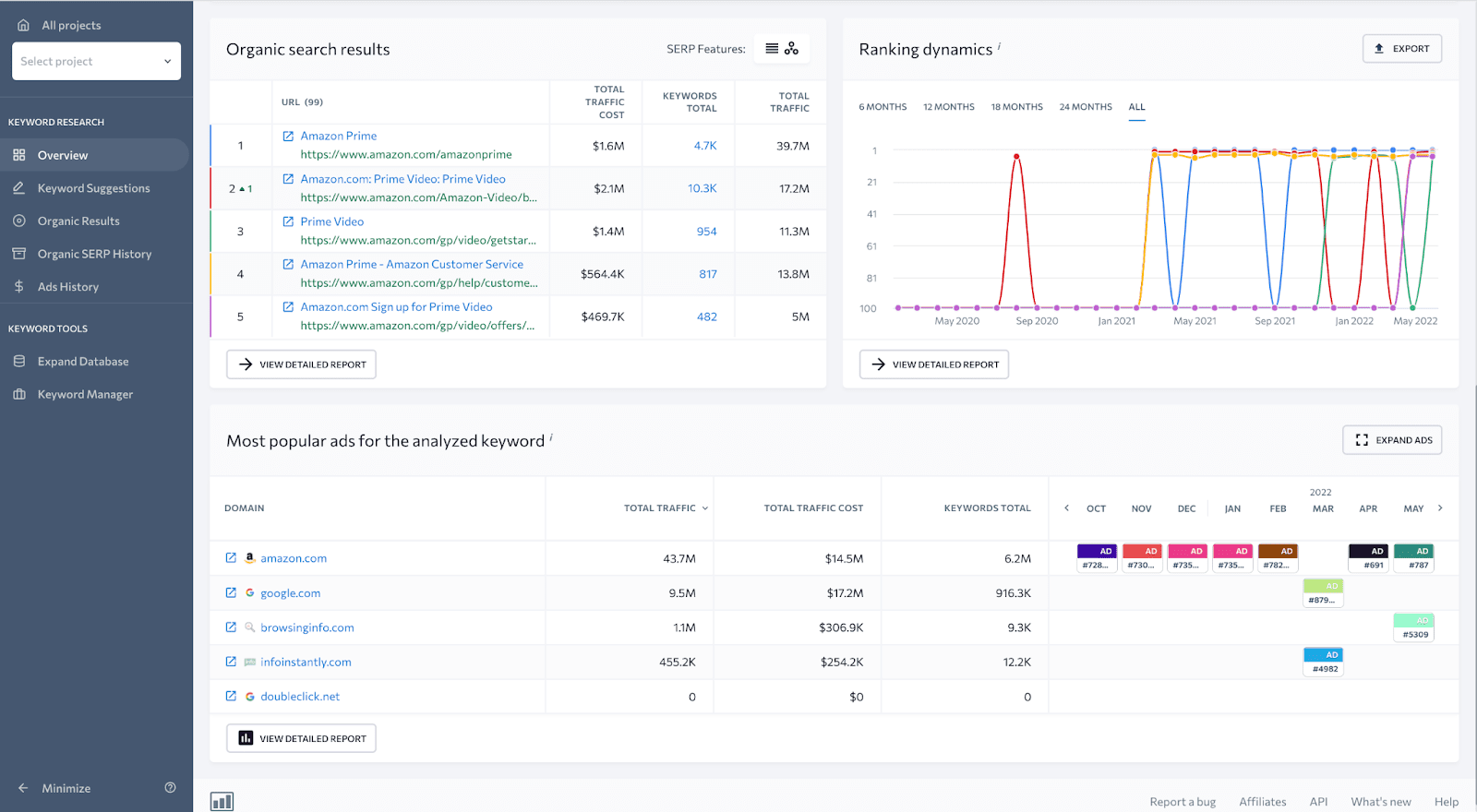Open the infoinstantly.com March ad #4982
Screen dimensions: 1477x812
click(x=1323, y=662)
